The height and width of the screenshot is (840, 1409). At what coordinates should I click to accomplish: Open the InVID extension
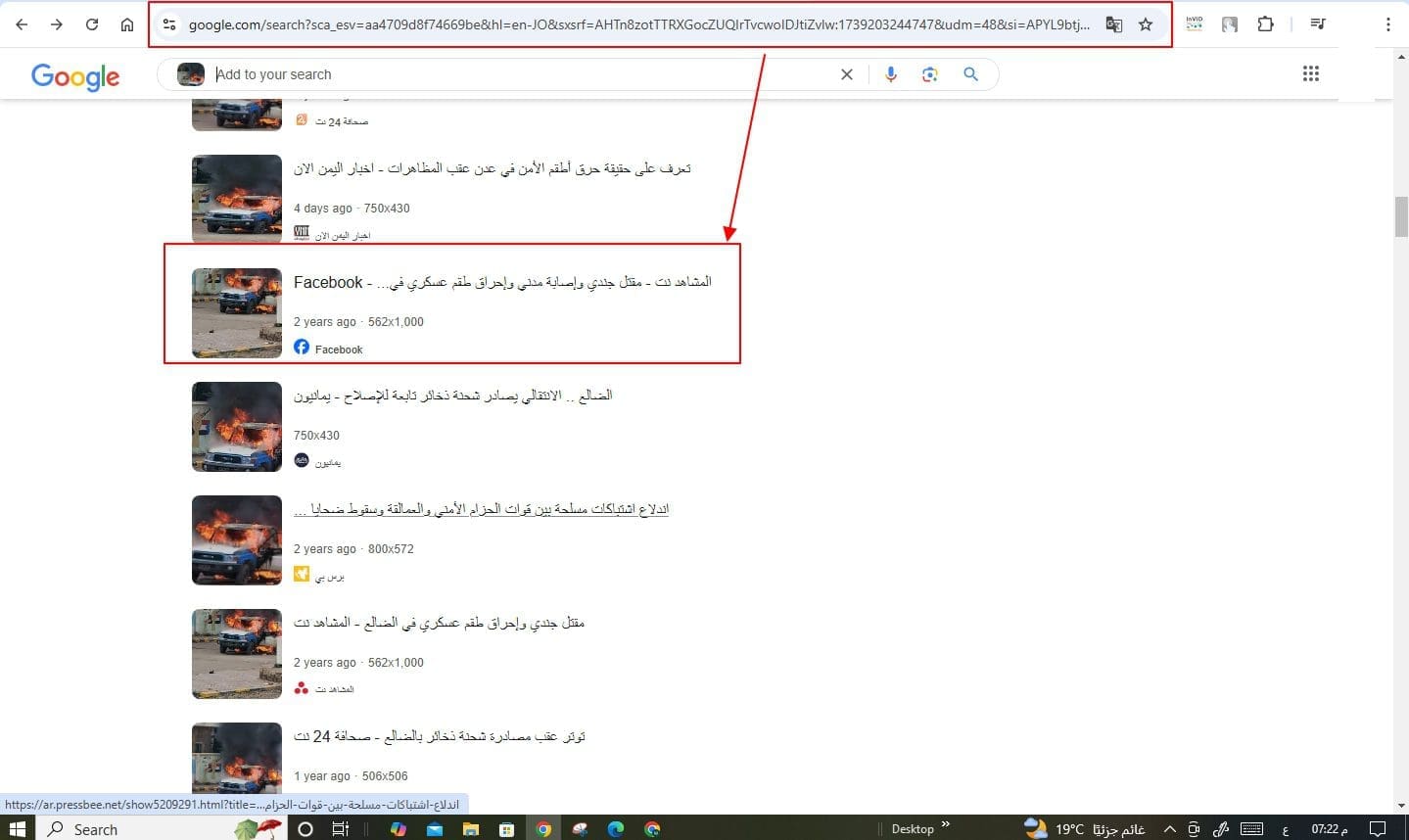[1194, 24]
